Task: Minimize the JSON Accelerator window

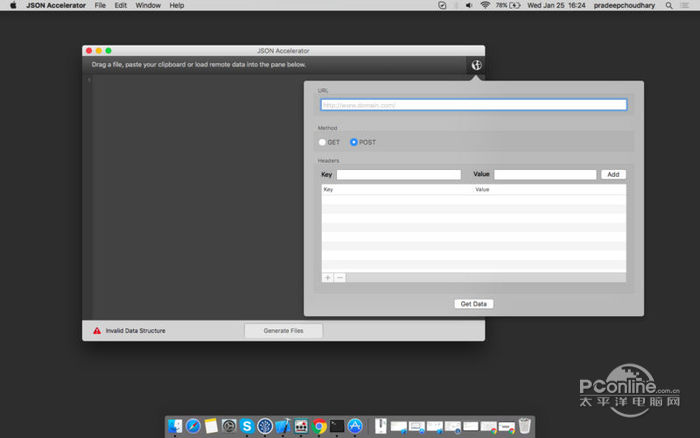Action: (99, 50)
